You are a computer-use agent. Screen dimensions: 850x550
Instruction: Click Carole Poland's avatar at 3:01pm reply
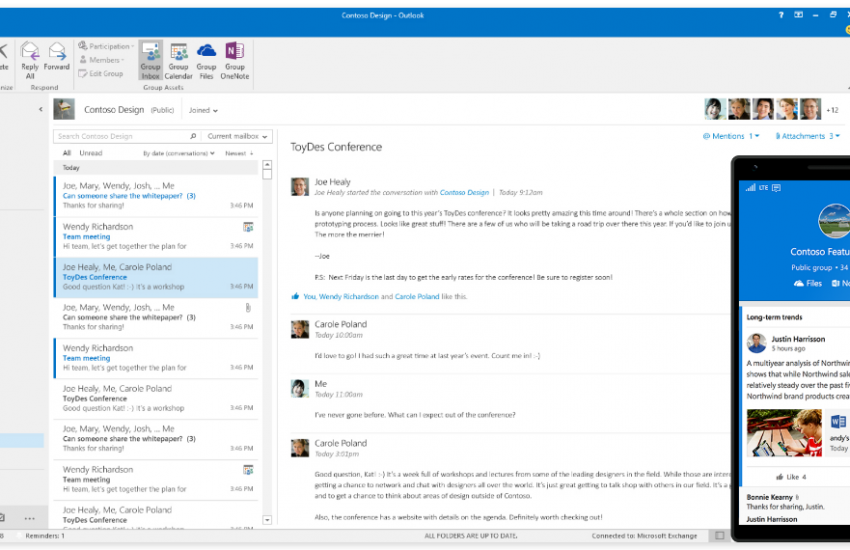click(x=300, y=448)
